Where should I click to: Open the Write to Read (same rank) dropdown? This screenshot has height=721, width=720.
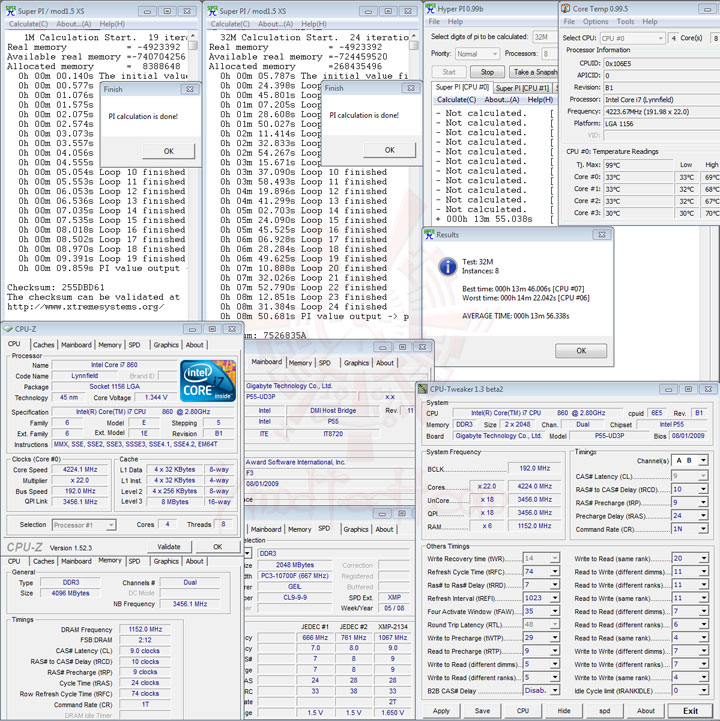[x=703, y=558]
